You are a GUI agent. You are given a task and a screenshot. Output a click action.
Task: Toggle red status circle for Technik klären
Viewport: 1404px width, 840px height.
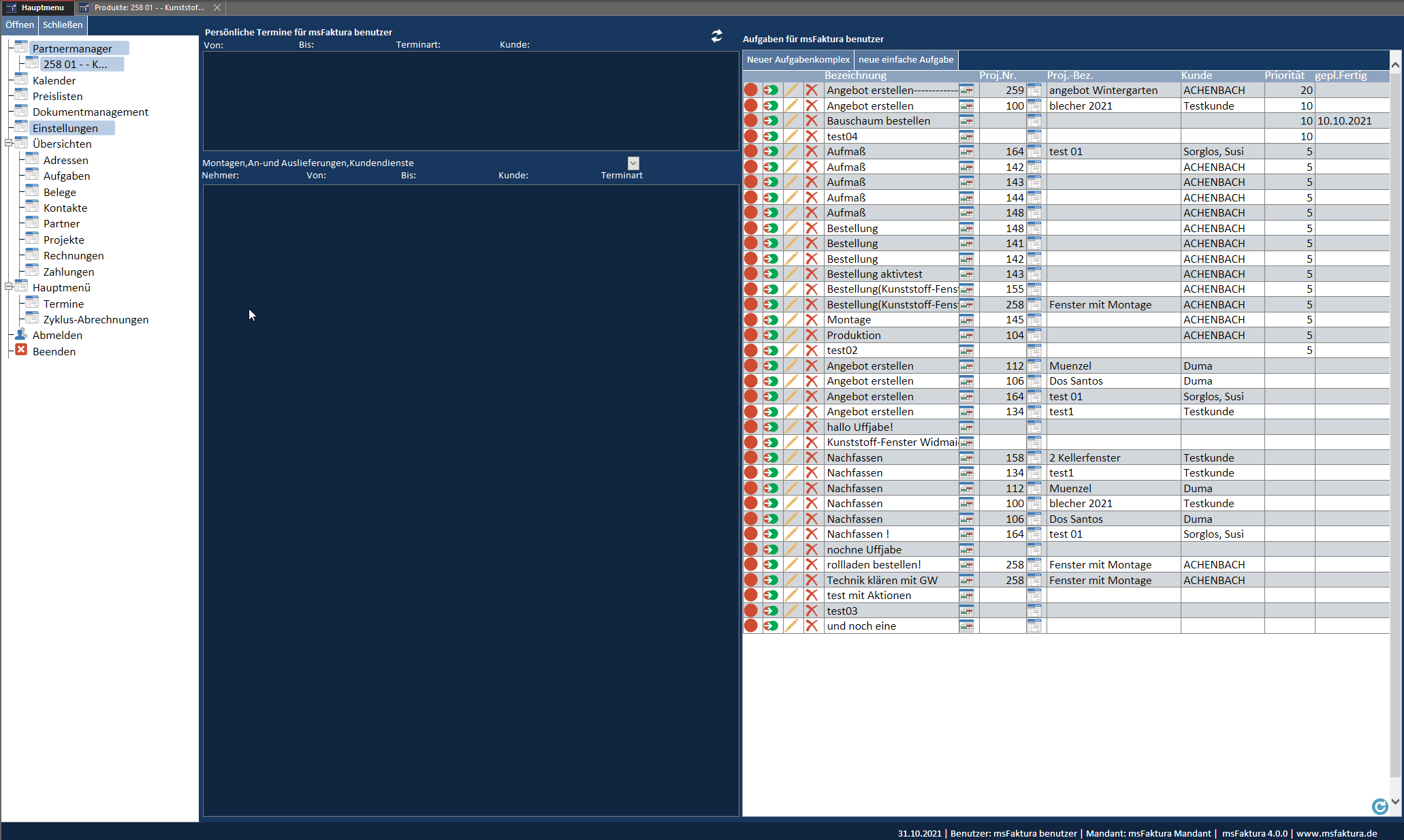pos(751,580)
